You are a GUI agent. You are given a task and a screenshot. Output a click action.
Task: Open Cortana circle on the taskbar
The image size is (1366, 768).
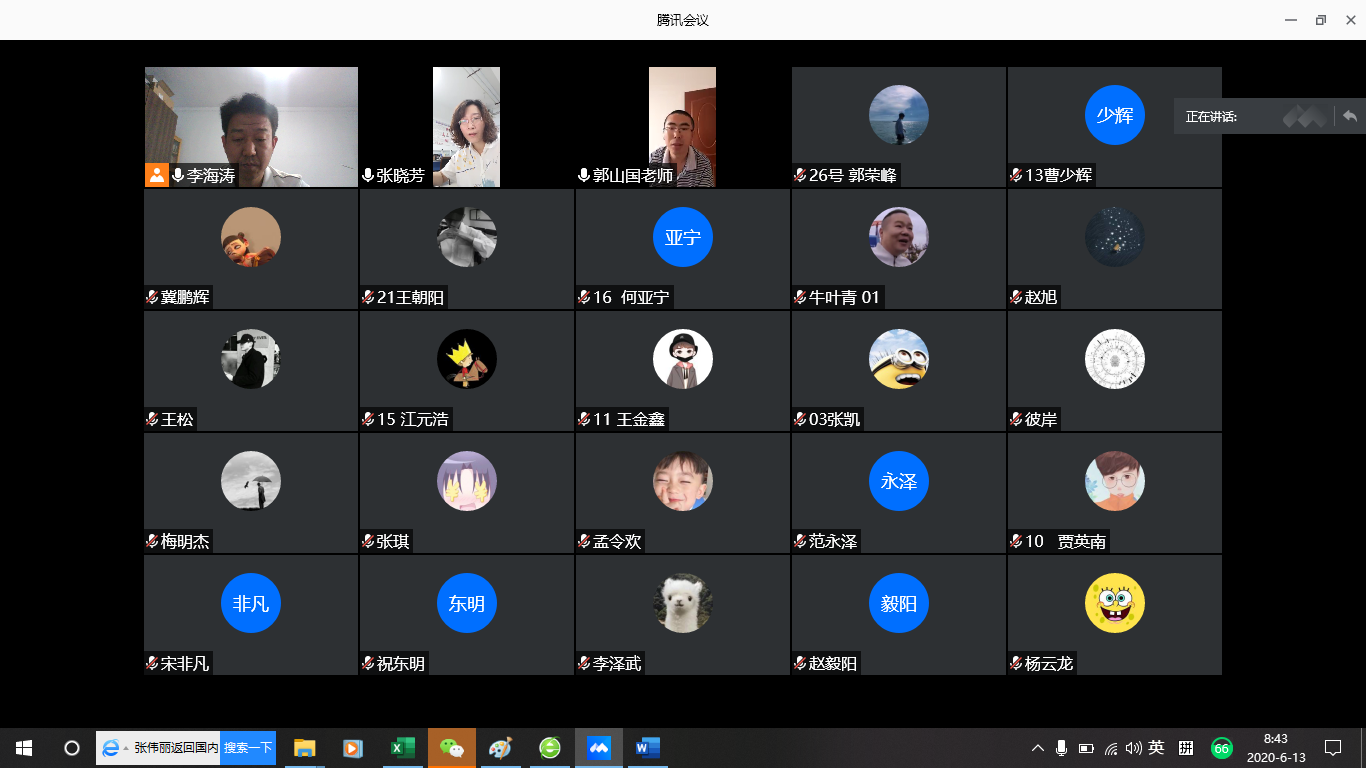click(x=72, y=748)
